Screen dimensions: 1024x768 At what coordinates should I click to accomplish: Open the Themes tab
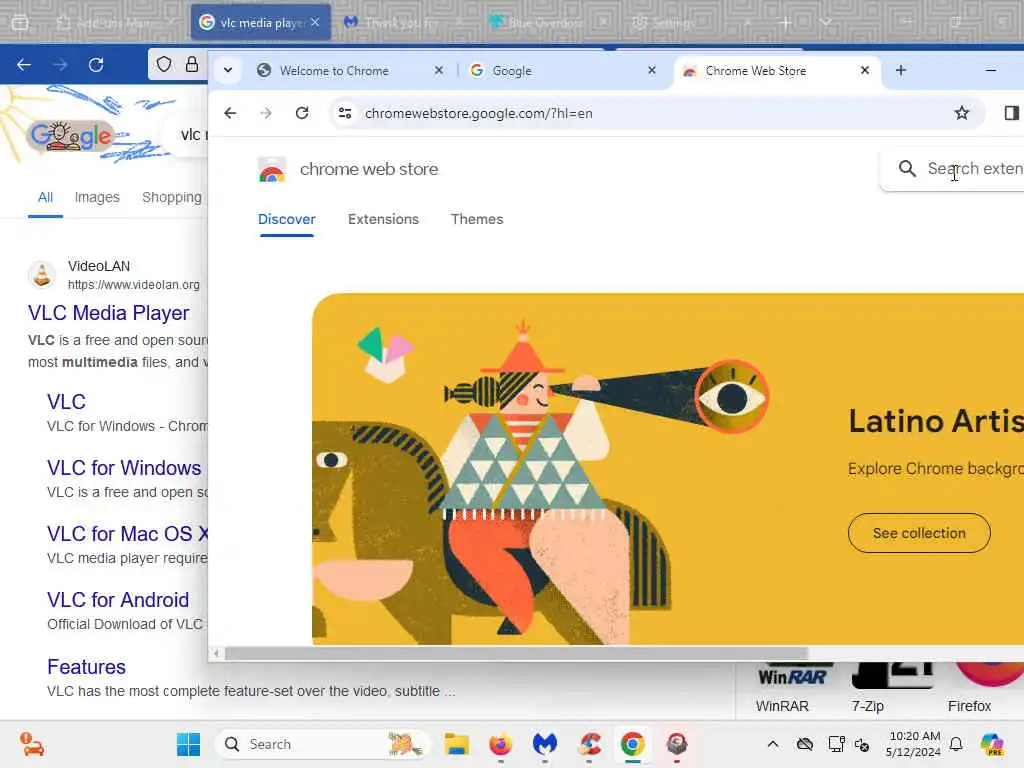pyautogui.click(x=477, y=219)
